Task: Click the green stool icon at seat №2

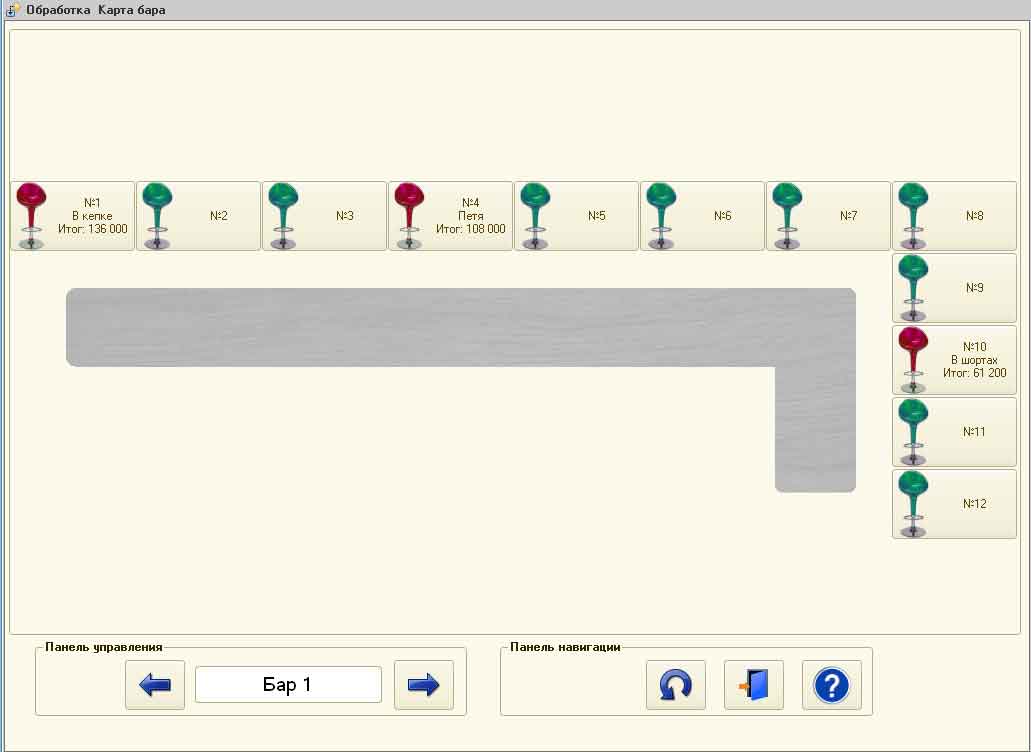Action: pyautogui.click(x=157, y=214)
